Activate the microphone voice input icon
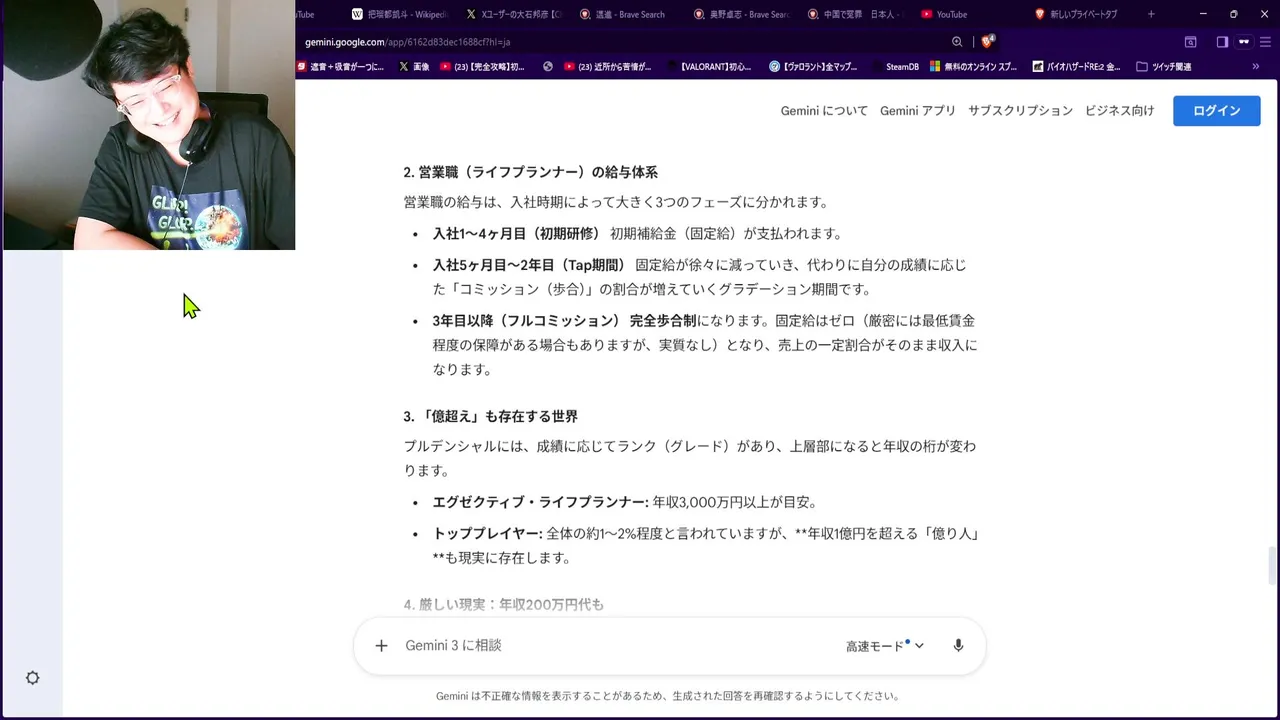Viewport: 1280px width, 720px height. coord(958,646)
